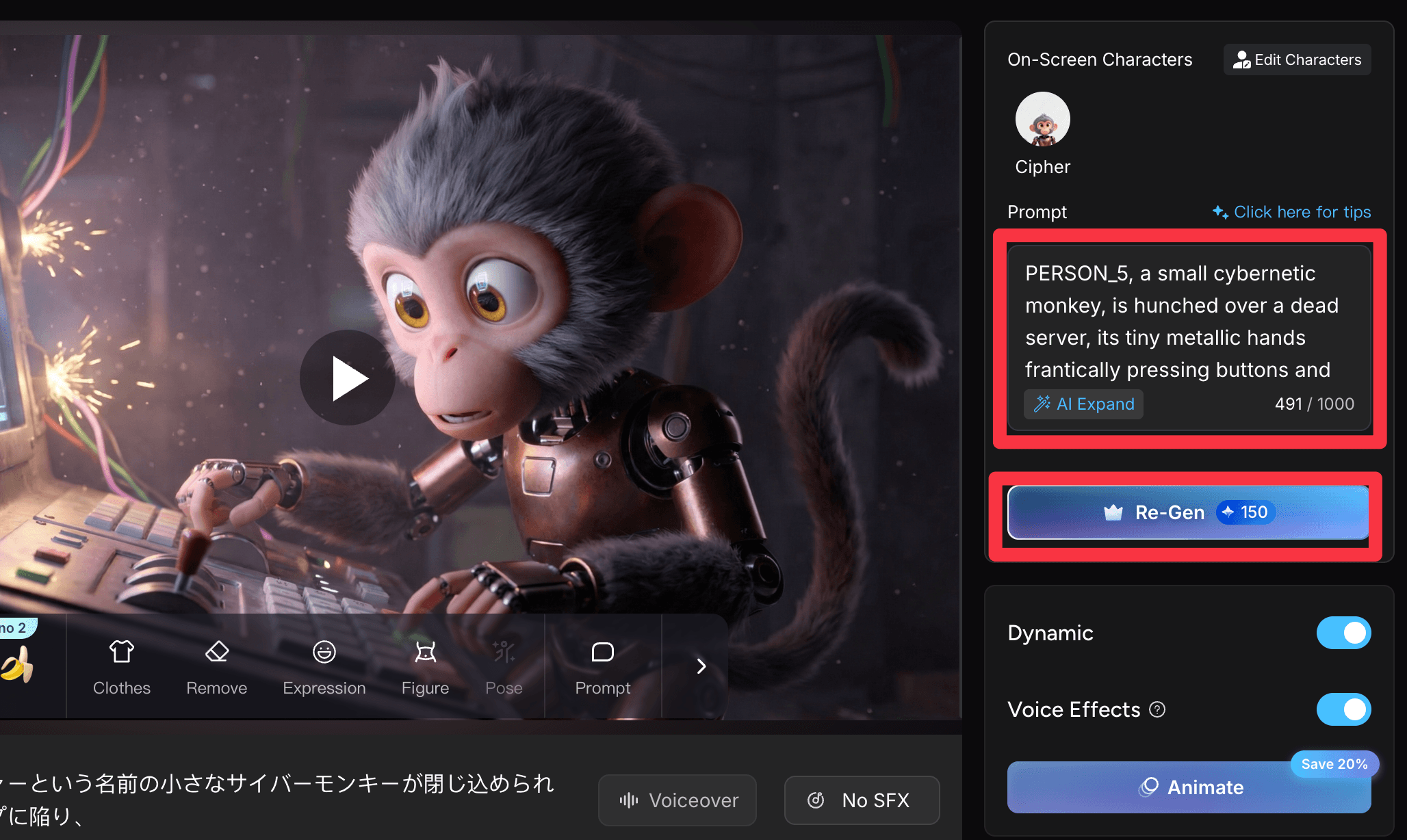This screenshot has width=1407, height=840.
Task: Play the monkey video preview
Action: [348, 378]
